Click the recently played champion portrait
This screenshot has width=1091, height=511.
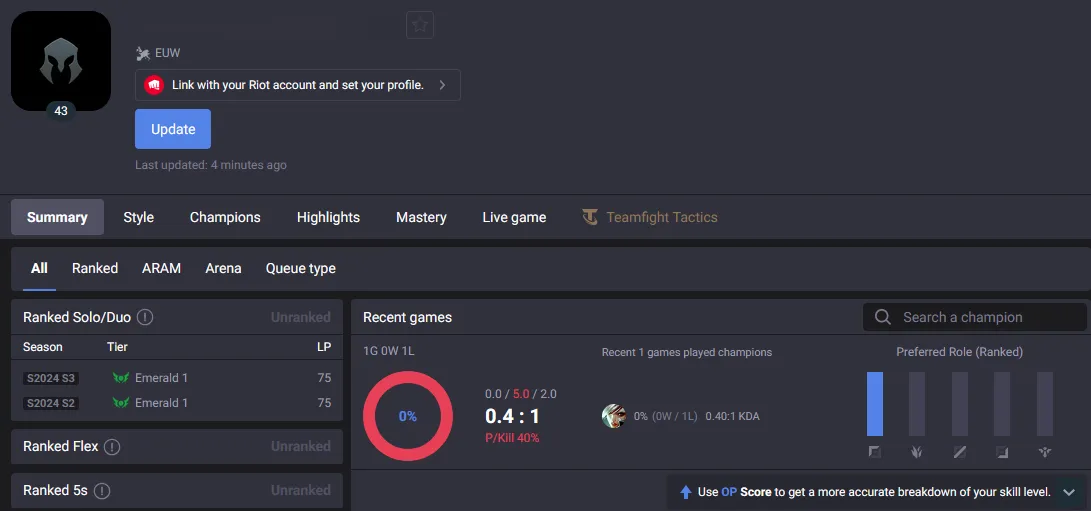pos(614,416)
